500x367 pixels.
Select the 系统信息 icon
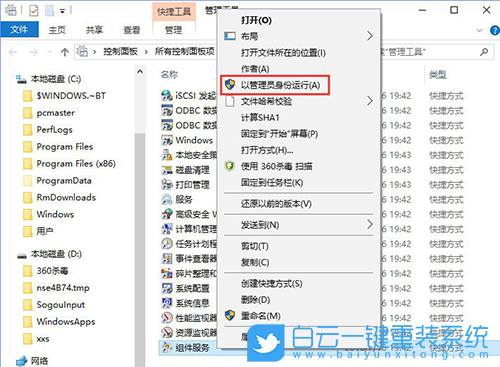click(167, 303)
